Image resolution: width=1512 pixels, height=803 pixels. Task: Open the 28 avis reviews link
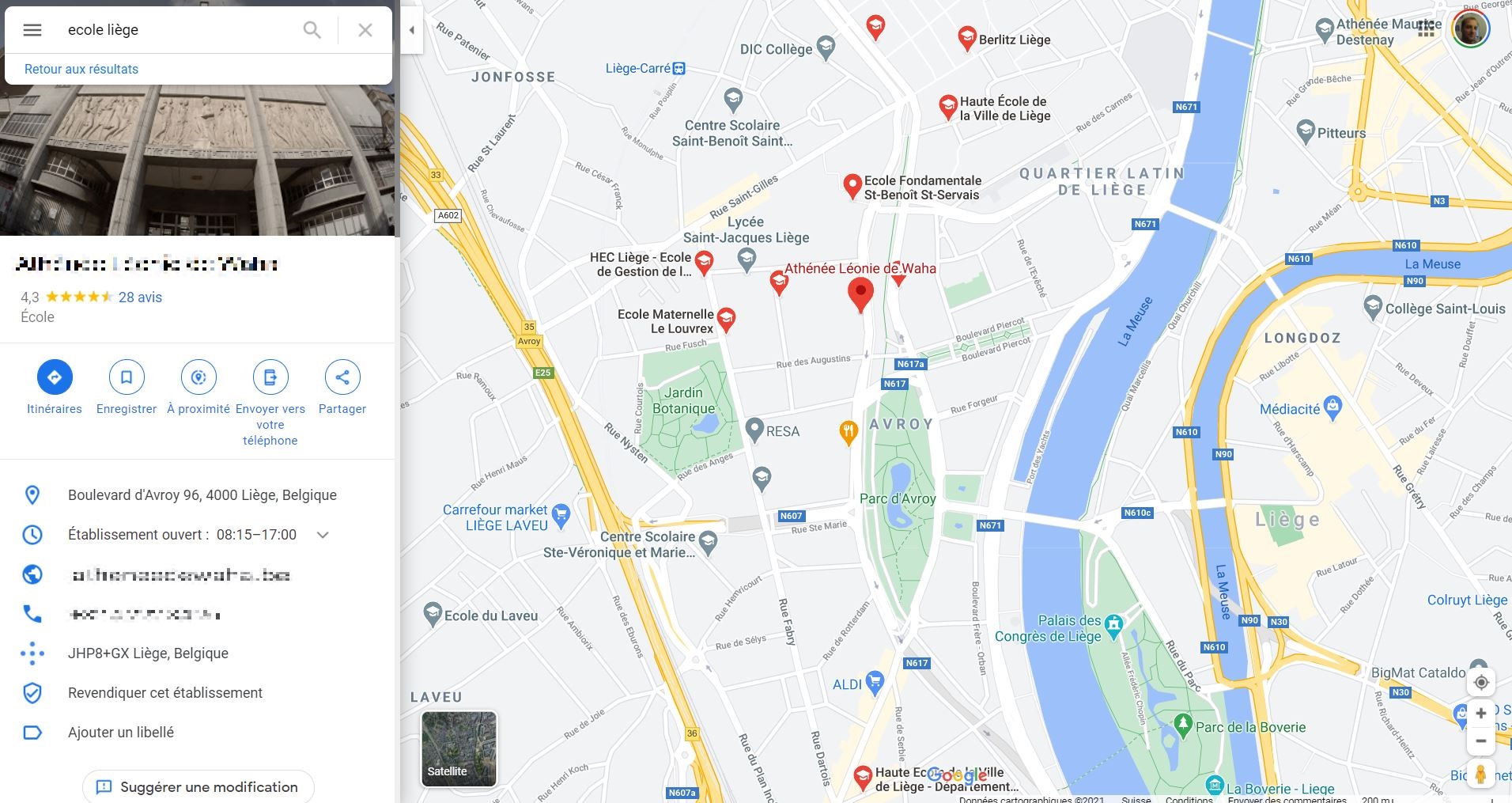[x=140, y=297]
